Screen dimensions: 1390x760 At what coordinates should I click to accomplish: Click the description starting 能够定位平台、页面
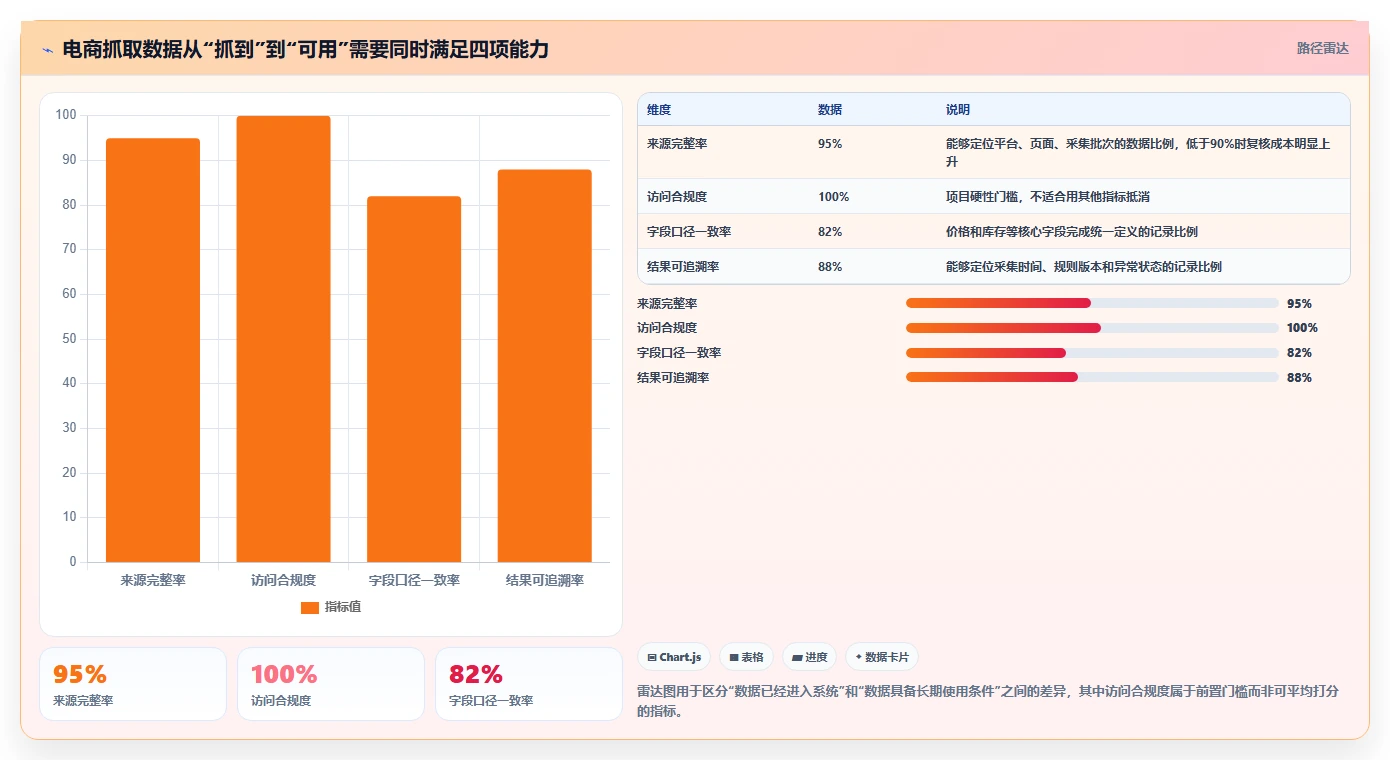(x=1138, y=152)
